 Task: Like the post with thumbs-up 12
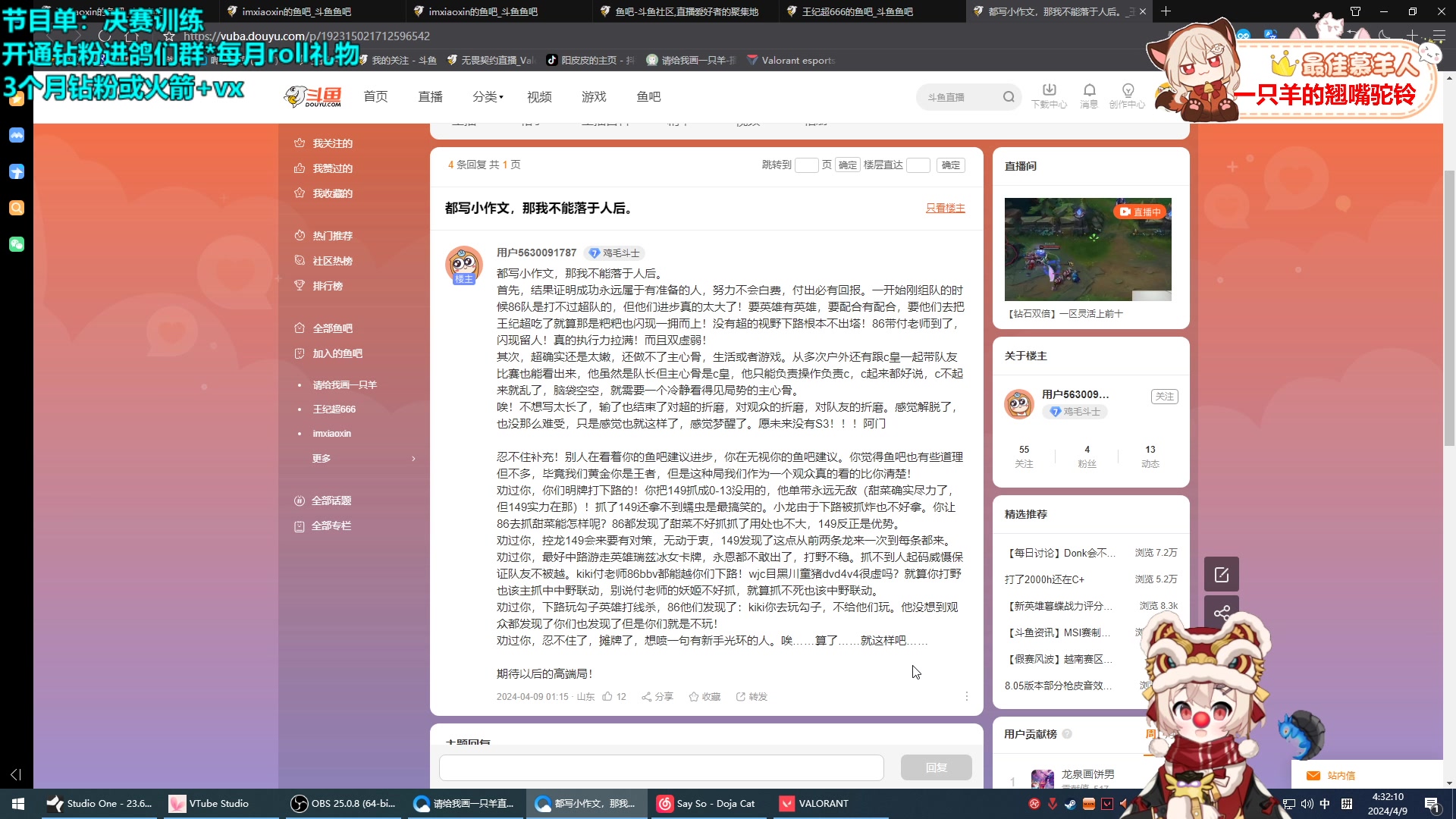[614, 696]
